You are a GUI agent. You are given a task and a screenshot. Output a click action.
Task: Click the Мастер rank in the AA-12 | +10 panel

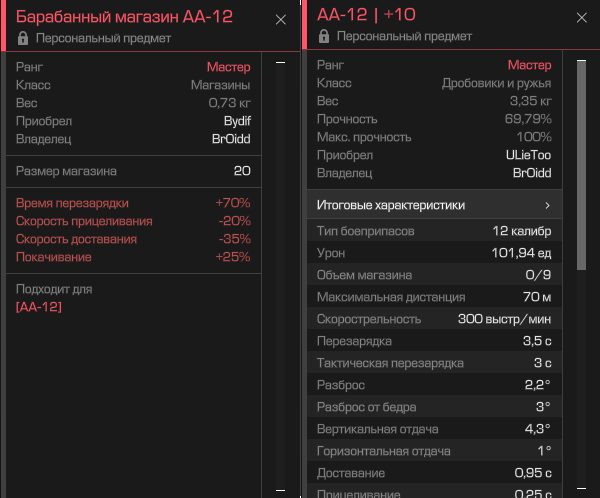point(530,65)
